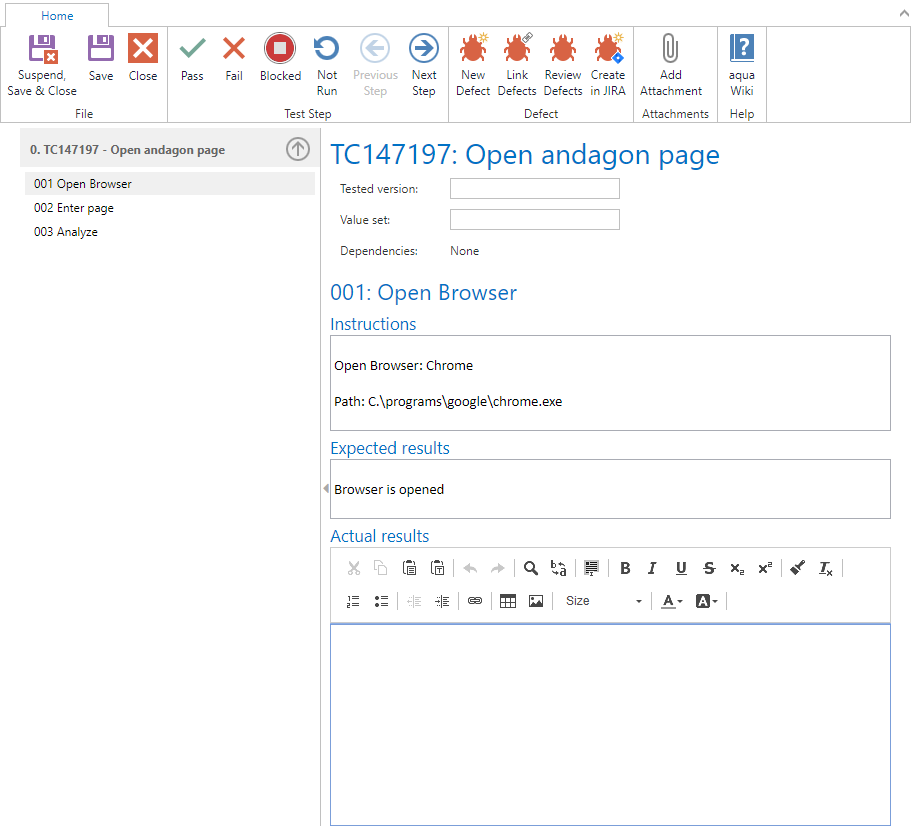Select the Home ribbon tab
Image resolution: width=911 pixels, height=831 pixels.
pos(57,15)
